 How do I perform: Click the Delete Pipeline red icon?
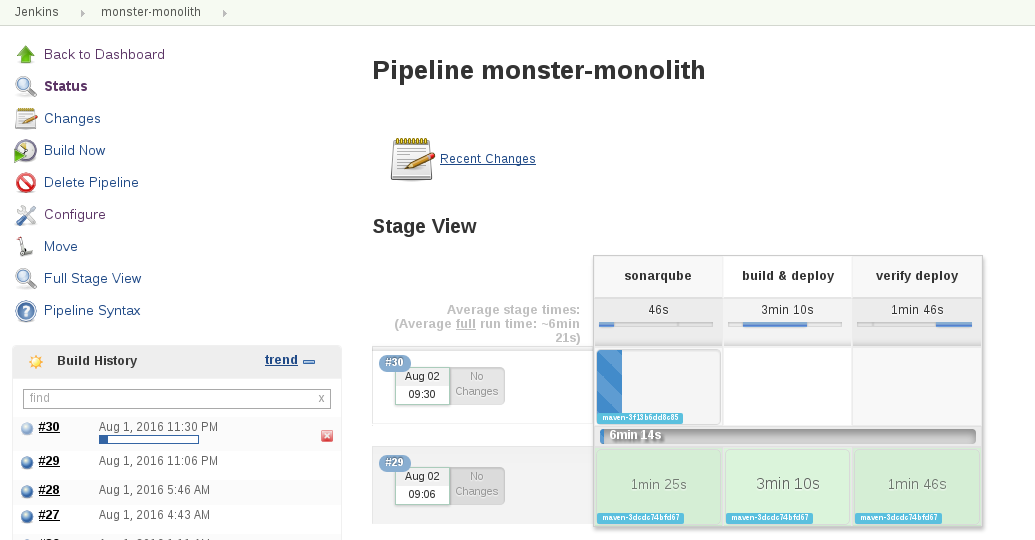pyautogui.click(x=26, y=182)
